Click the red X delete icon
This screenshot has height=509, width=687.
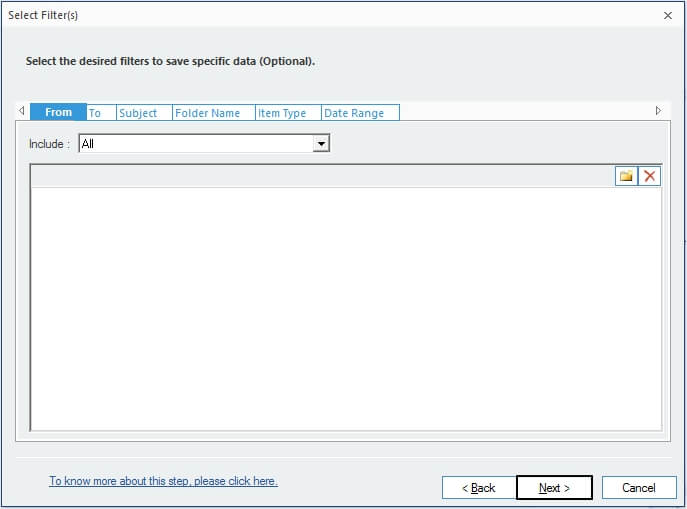click(649, 176)
